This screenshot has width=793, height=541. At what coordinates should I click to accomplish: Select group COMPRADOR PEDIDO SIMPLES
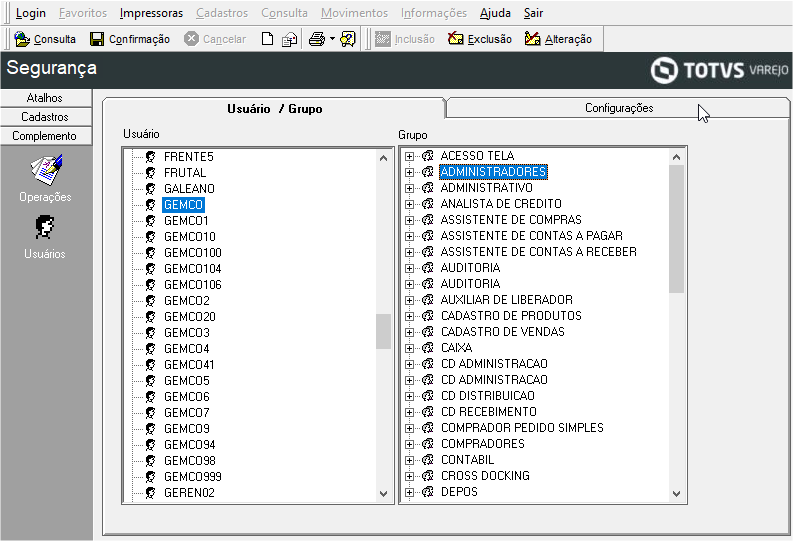[522, 428]
